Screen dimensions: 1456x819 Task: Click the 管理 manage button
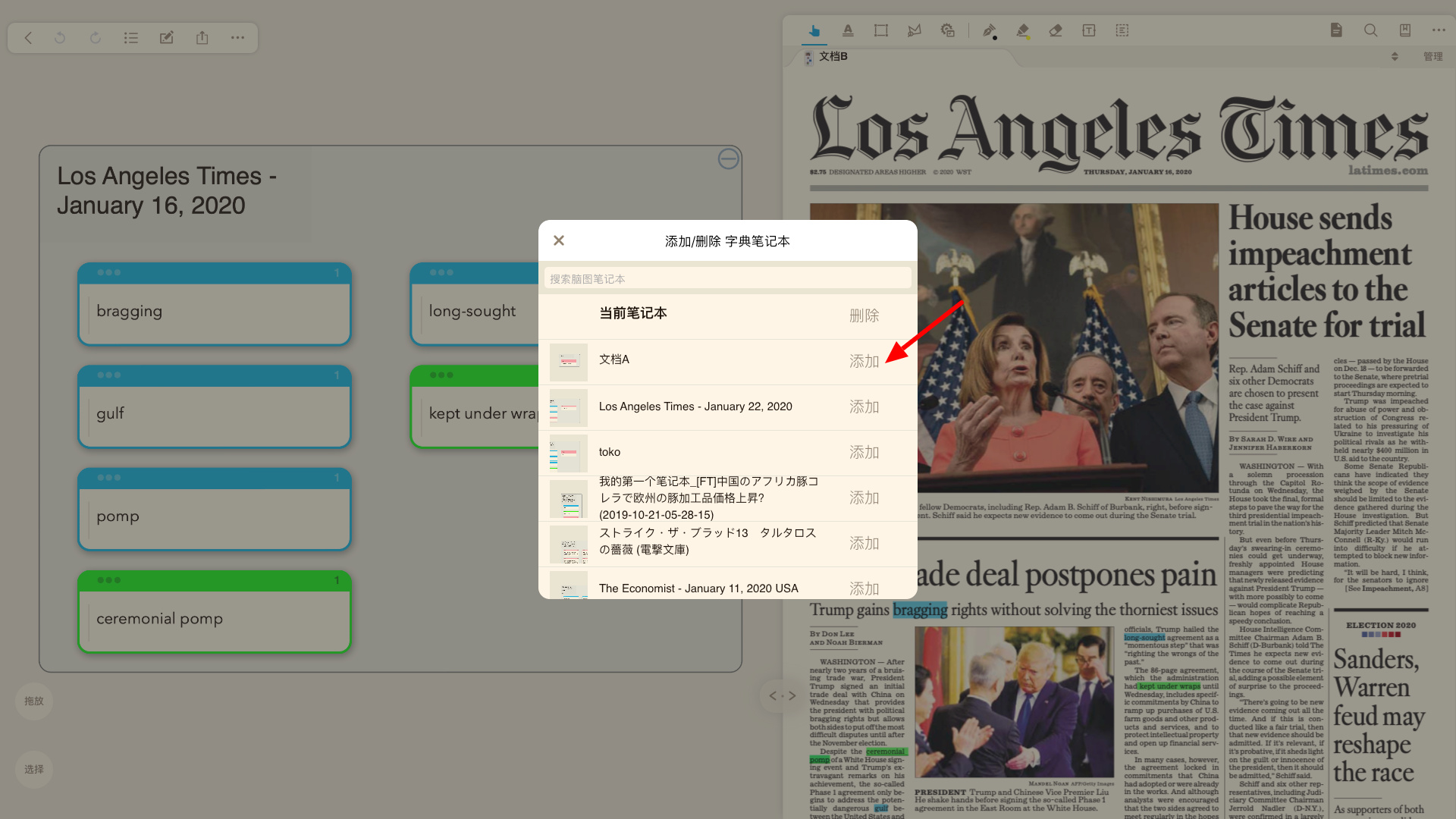tap(1432, 57)
